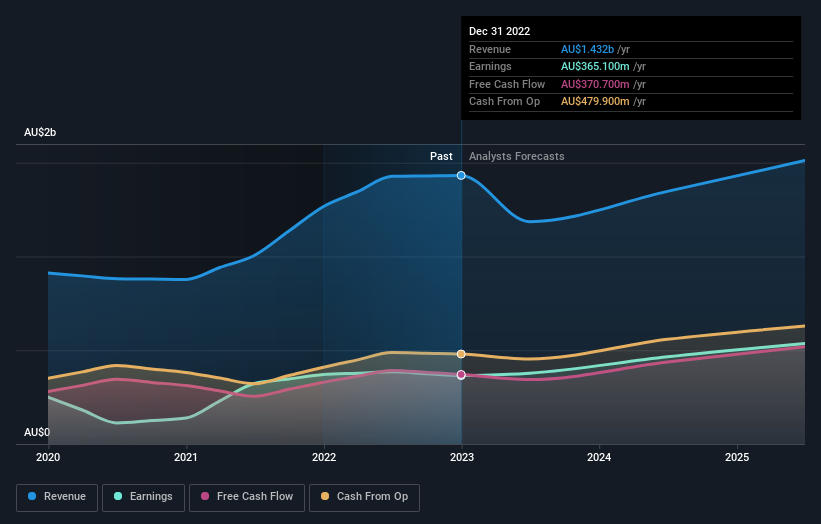
Task: Click the orange Cash From Op data point
Action: [461, 354]
